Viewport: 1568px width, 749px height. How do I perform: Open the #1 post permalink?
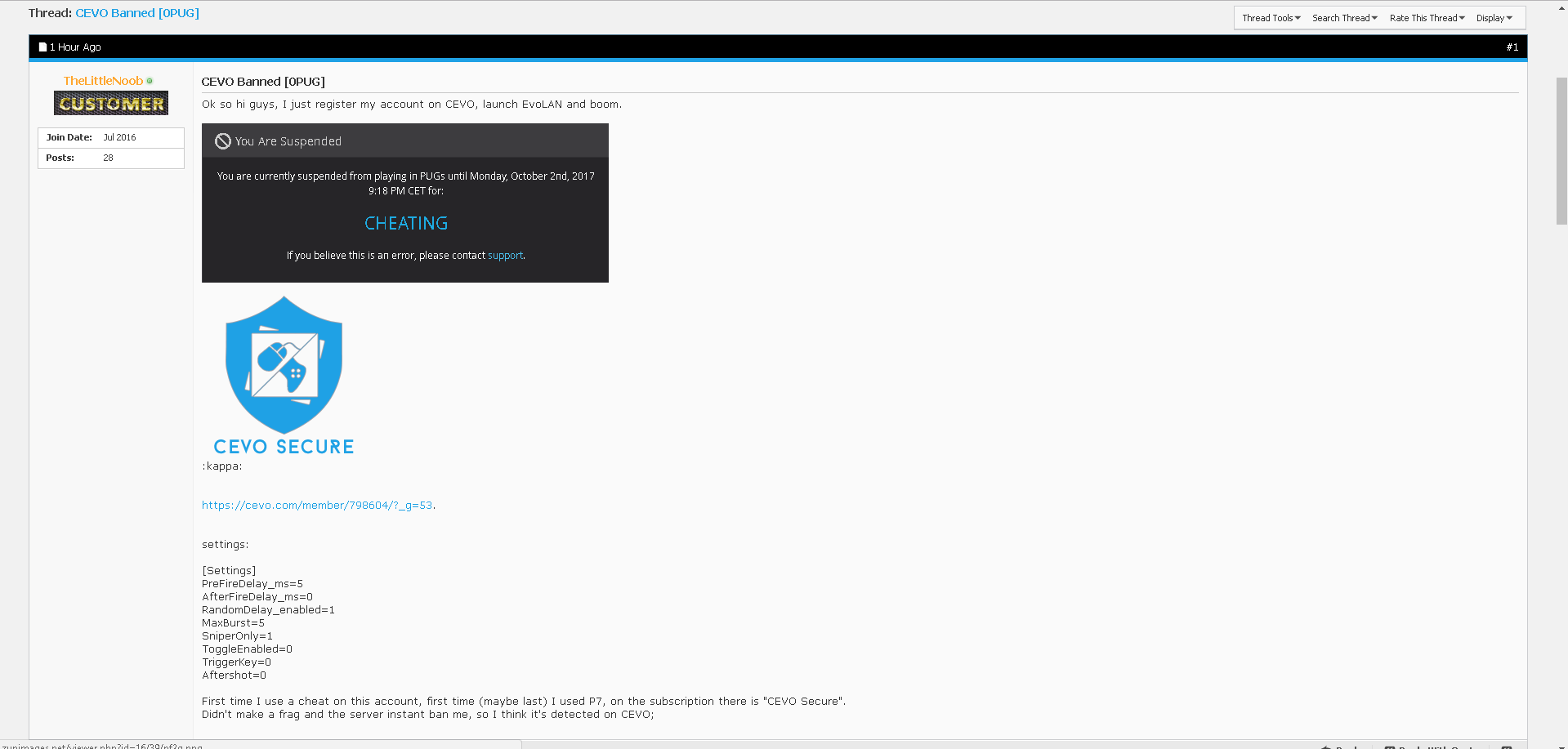[x=1512, y=47]
